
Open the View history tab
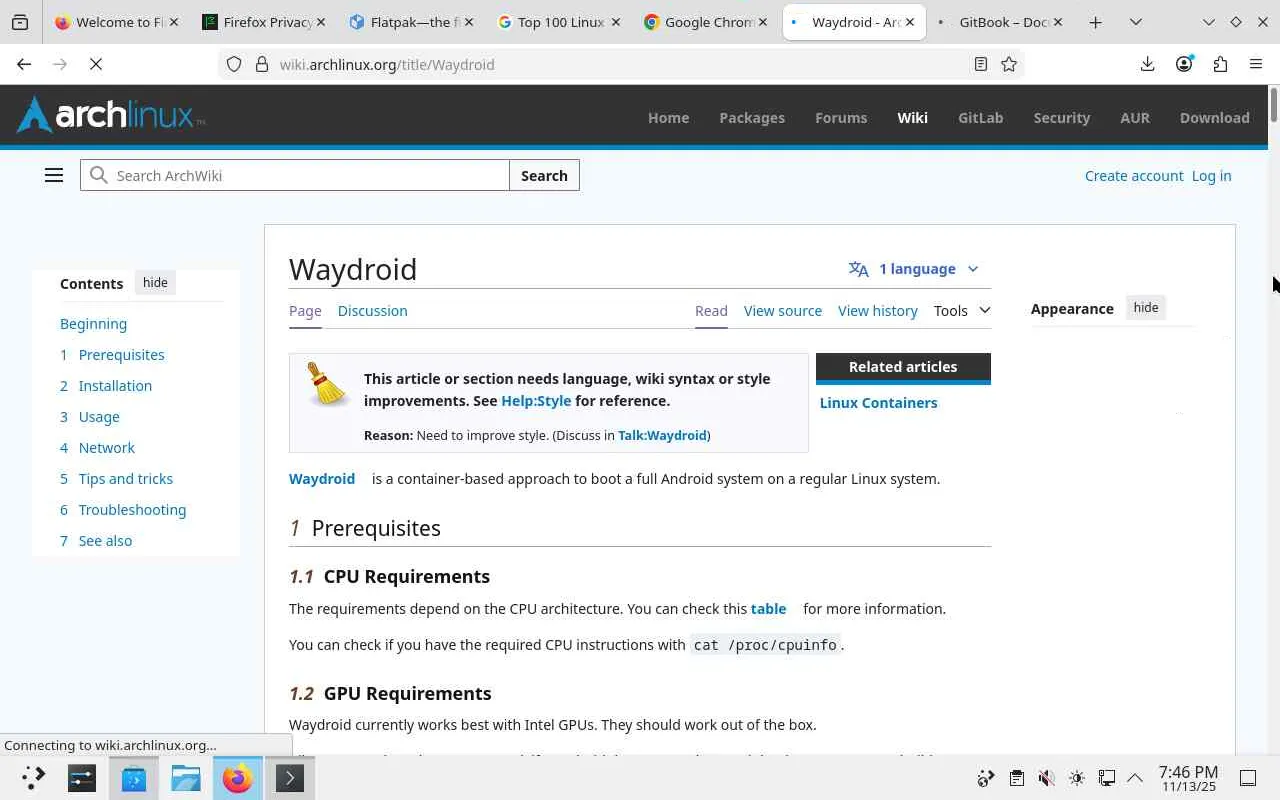878,311
